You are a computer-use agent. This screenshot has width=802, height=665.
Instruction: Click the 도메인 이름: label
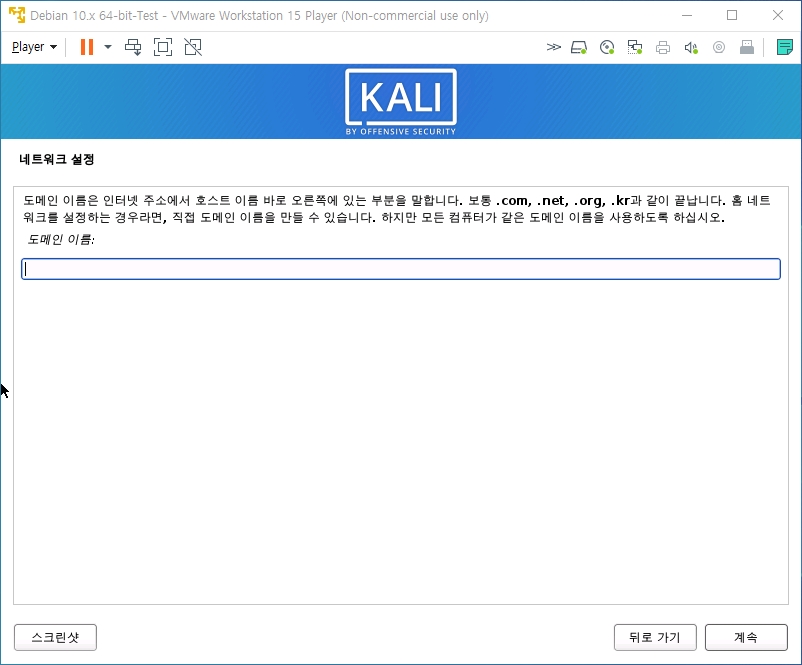tap(61, 239)
